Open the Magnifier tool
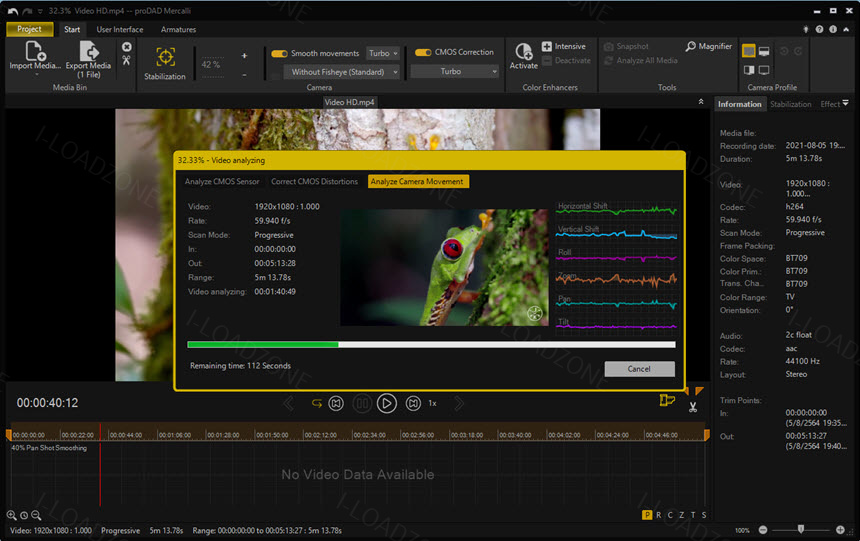 [709, 47]
